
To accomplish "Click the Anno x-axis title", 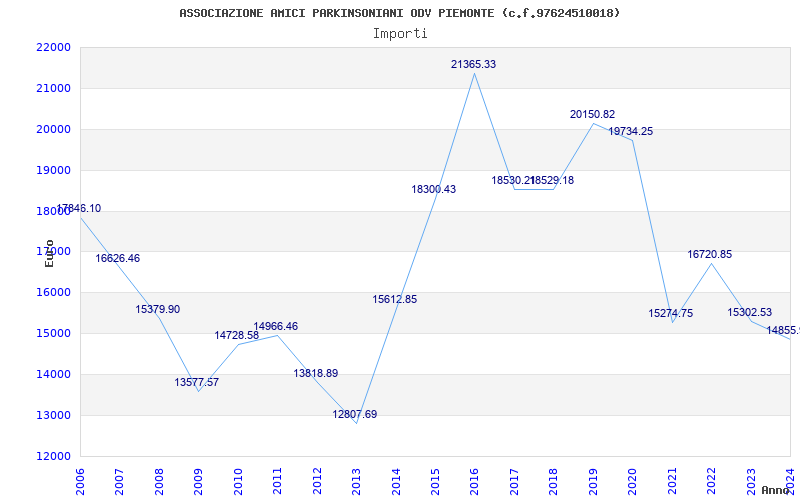I will pos(776,490).
